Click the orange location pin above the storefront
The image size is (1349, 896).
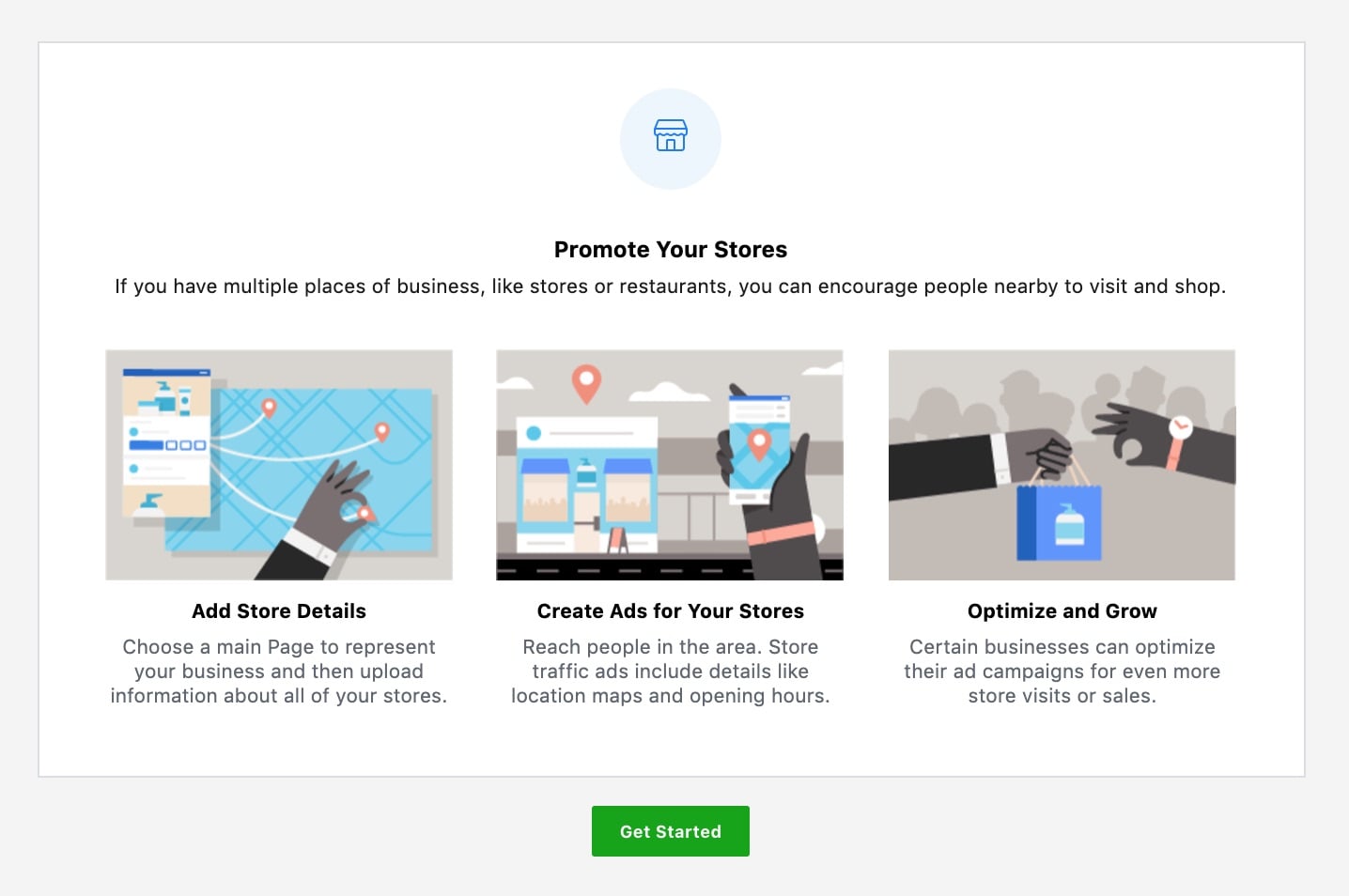coord(586,382)
